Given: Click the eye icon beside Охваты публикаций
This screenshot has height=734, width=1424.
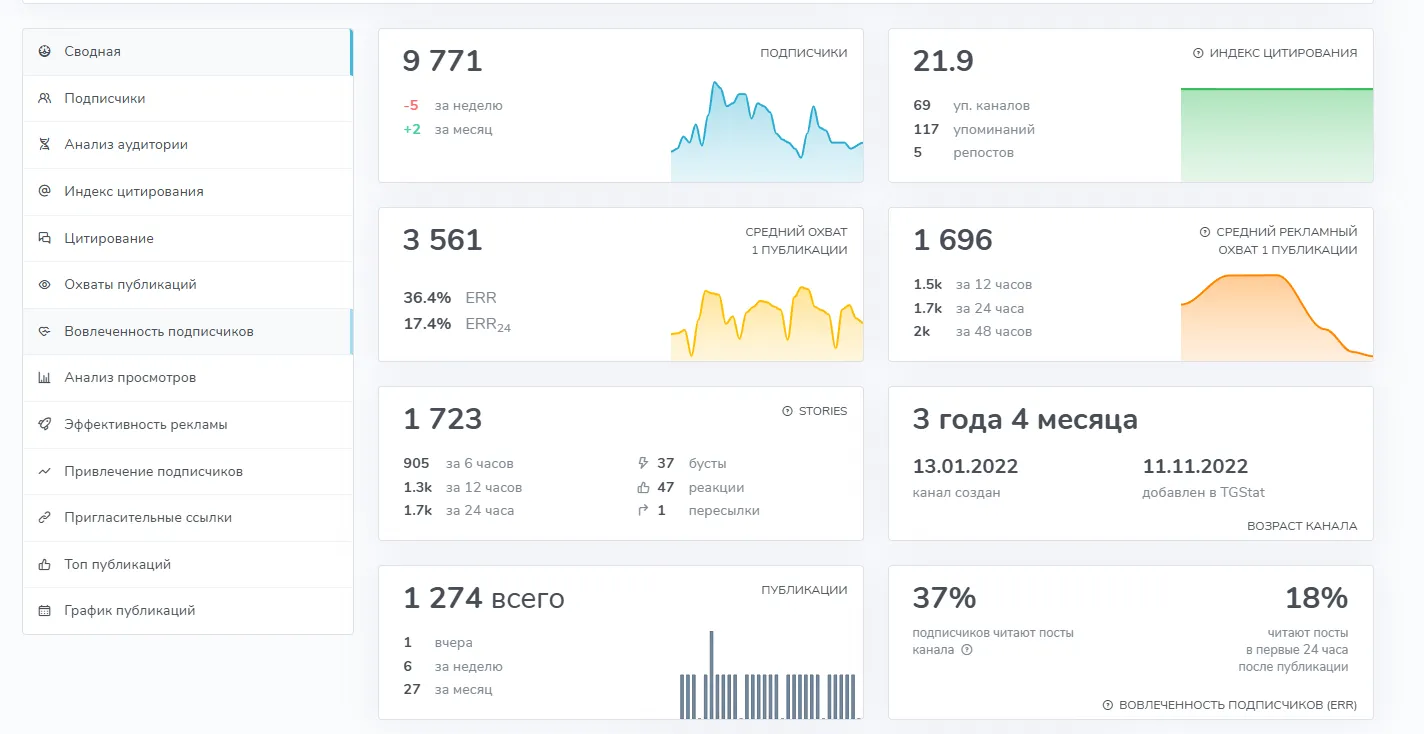Looking at the screenshot, I should click(44, 284).
